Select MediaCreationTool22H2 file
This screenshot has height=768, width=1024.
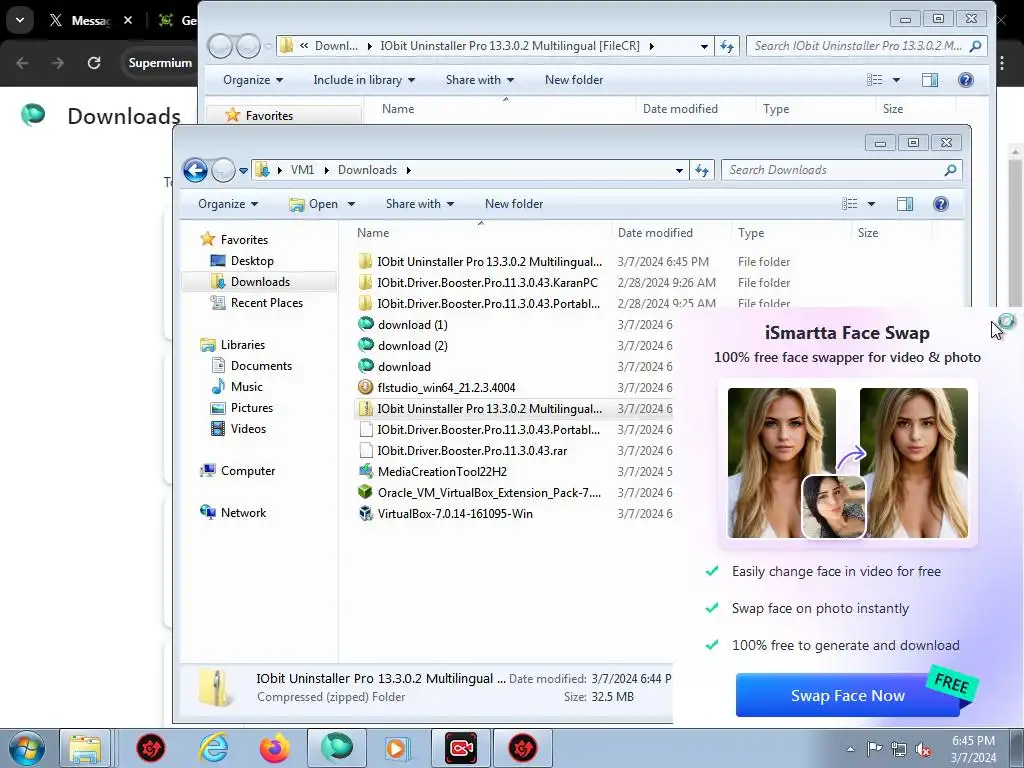click(442, 472)
